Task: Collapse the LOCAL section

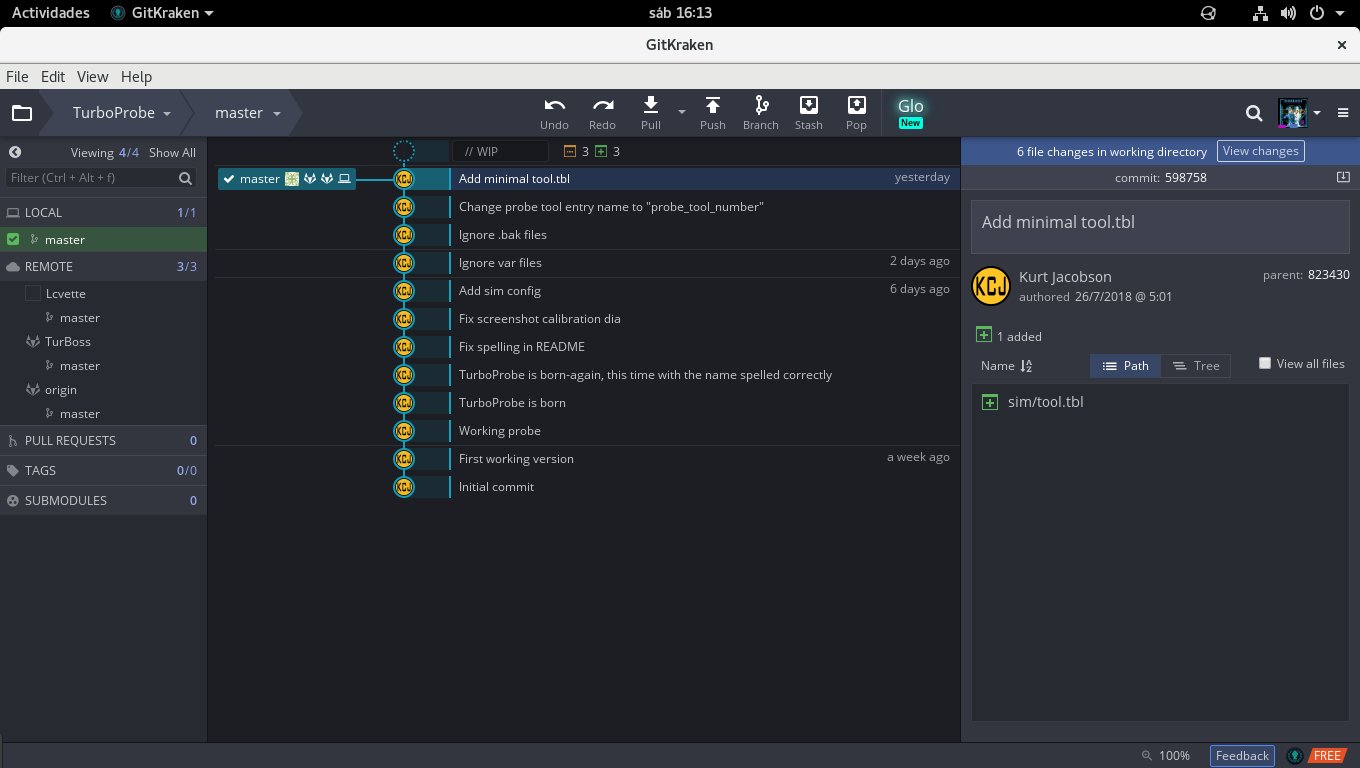Action: tap(103, 212)
